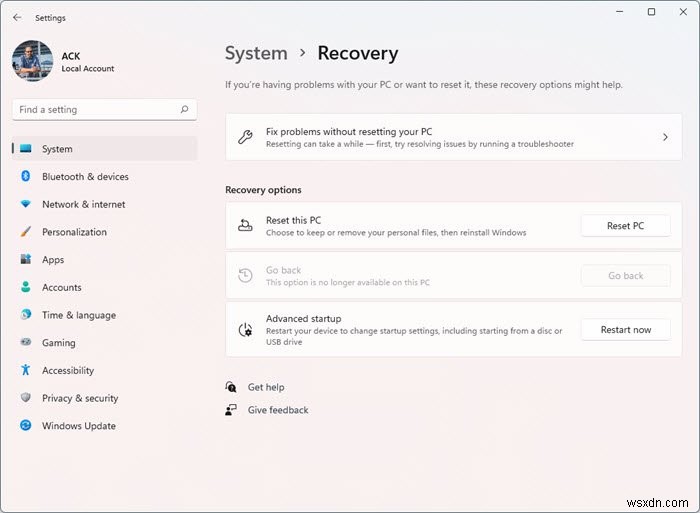Click the Apps icon in sidebar
The image size is (700, 513).
coord(26,259)
